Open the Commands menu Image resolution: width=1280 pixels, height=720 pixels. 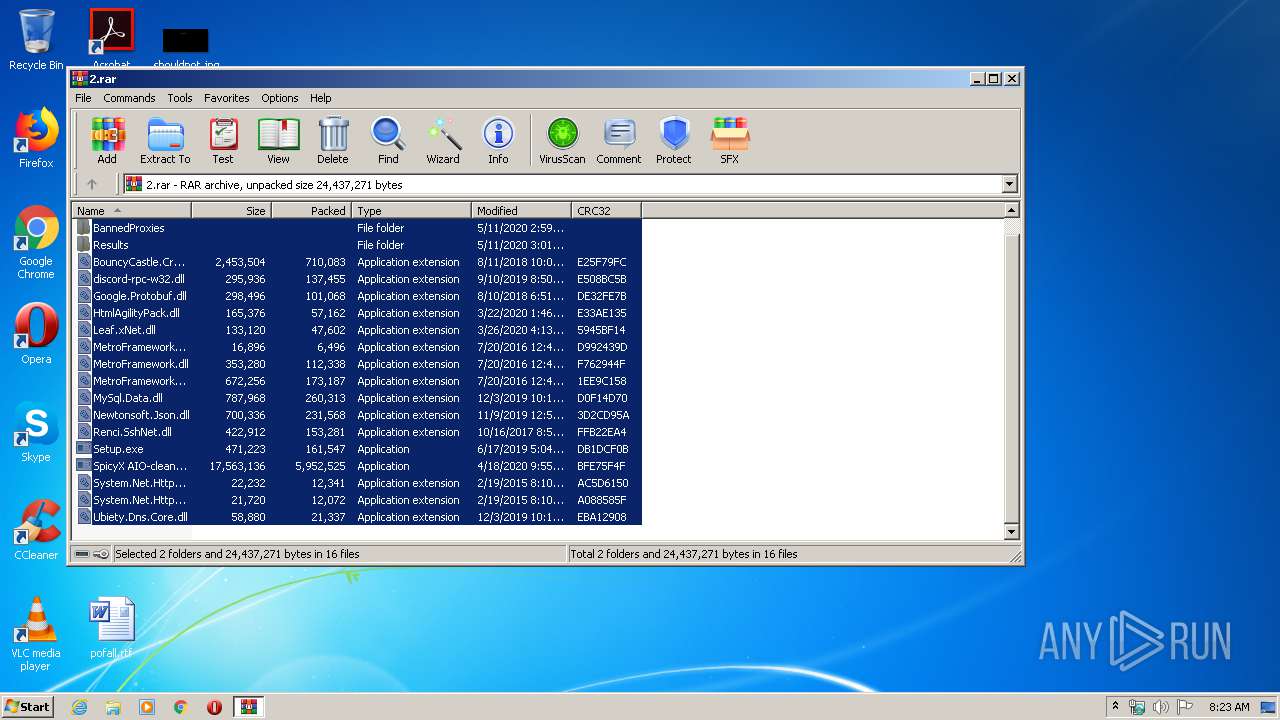pos(129,98)
